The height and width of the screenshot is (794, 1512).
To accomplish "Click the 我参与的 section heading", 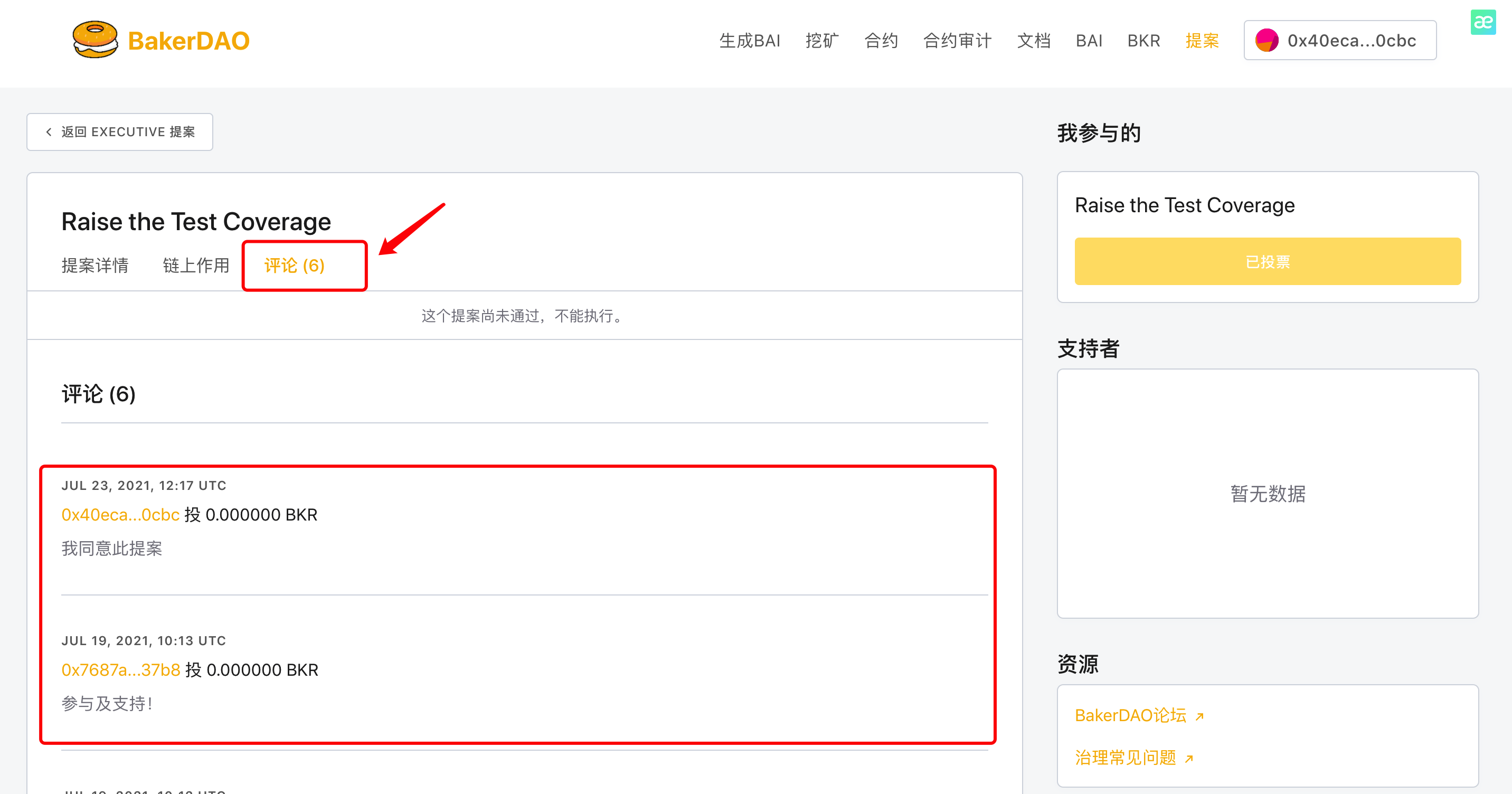I will [1099, 133].
